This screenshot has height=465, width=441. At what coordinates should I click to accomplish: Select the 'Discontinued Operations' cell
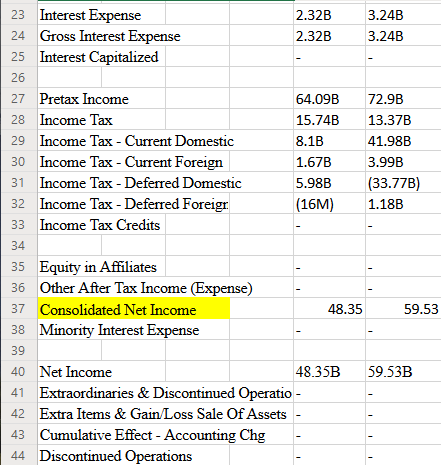pos(116,455)
